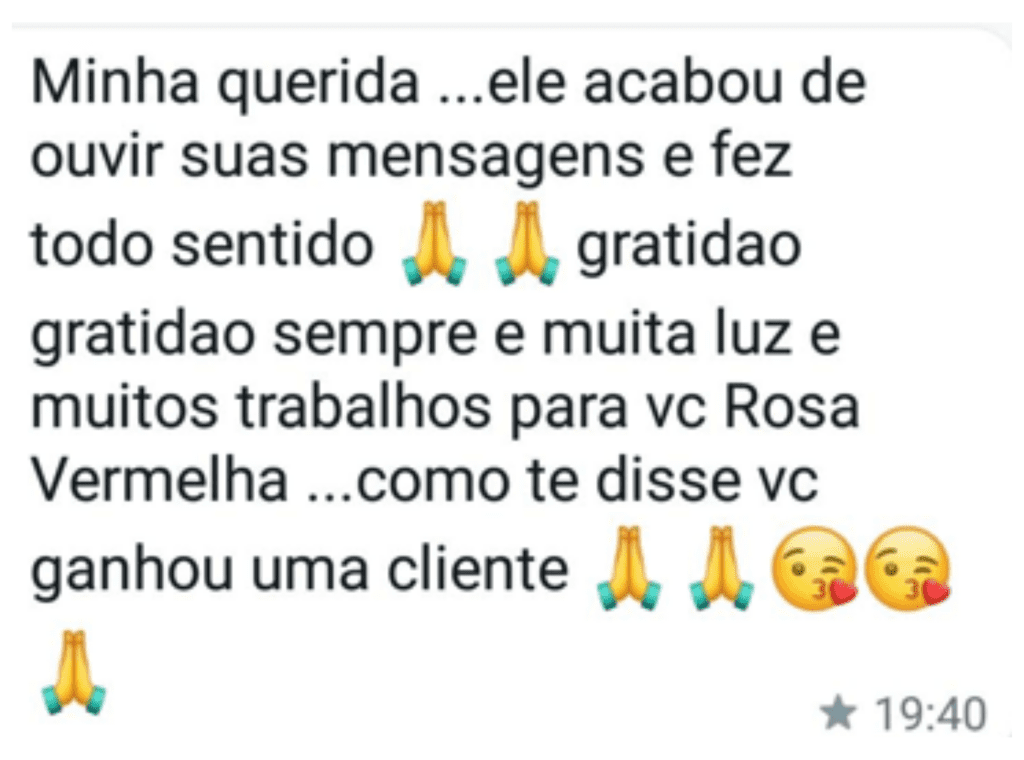Click the 19:40 message timestamp

pos(930,714)
